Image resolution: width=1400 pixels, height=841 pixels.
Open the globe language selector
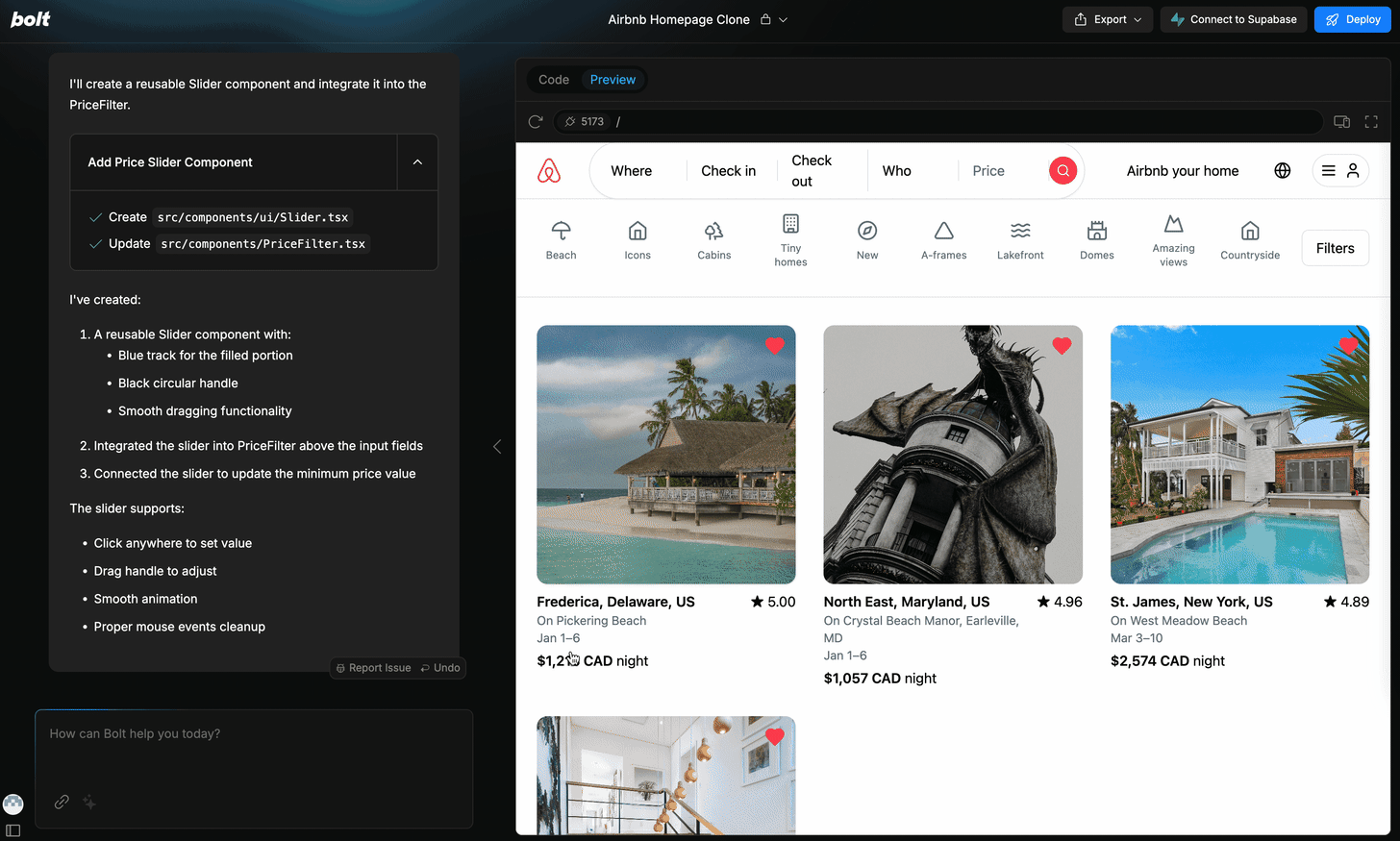tap(1282, 171)
